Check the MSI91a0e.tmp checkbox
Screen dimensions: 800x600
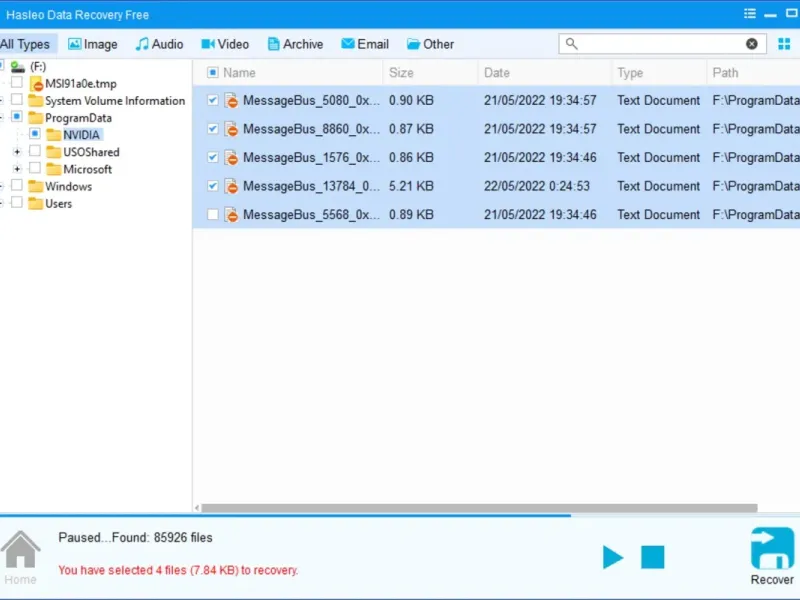17,82
